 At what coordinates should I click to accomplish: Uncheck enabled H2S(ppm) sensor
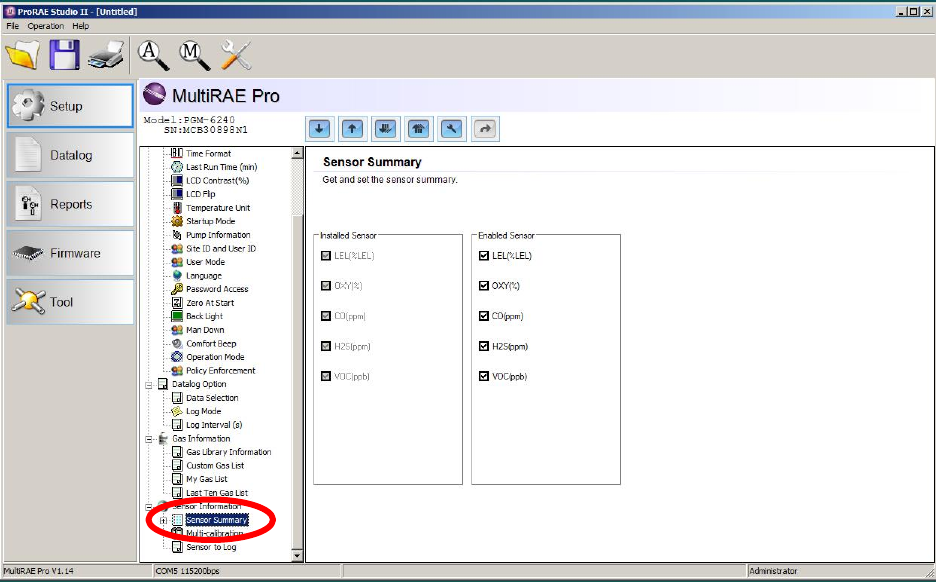coord(484,346)
